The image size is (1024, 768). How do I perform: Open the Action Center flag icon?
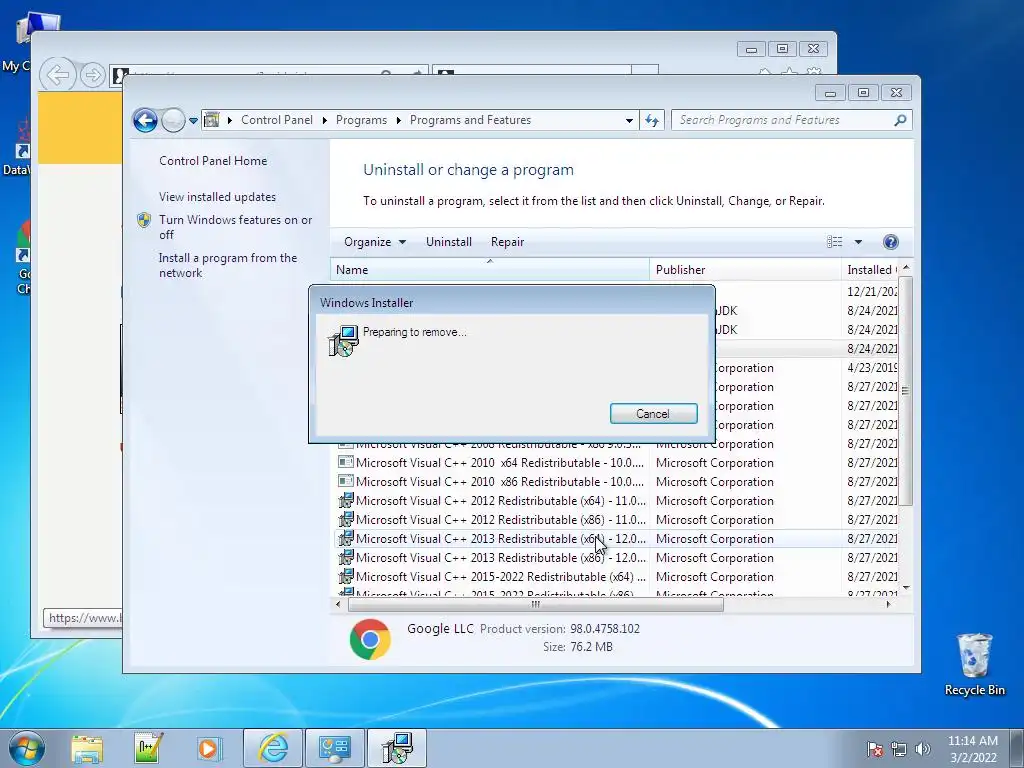(x=874, y=749)
